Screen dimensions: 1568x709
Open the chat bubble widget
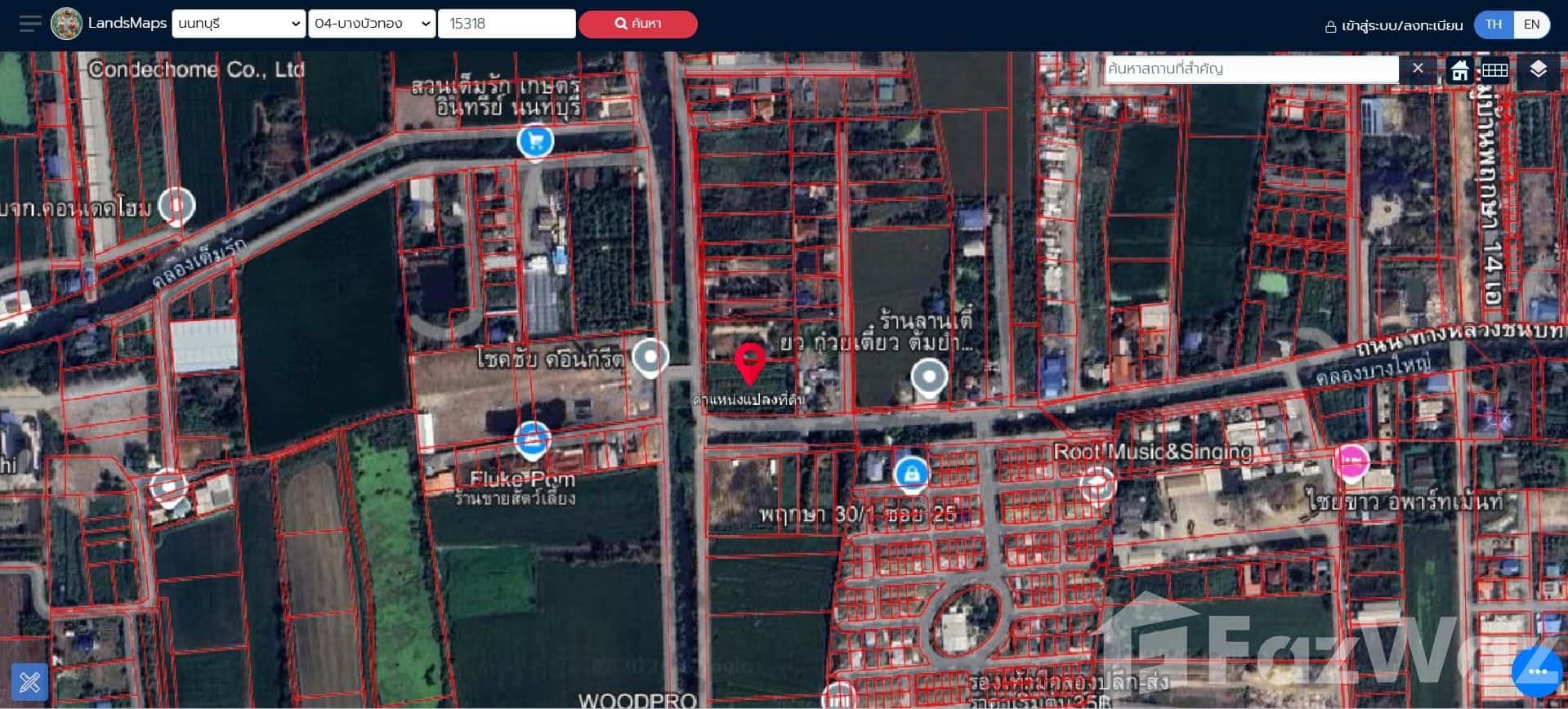tap(1537, 671)
